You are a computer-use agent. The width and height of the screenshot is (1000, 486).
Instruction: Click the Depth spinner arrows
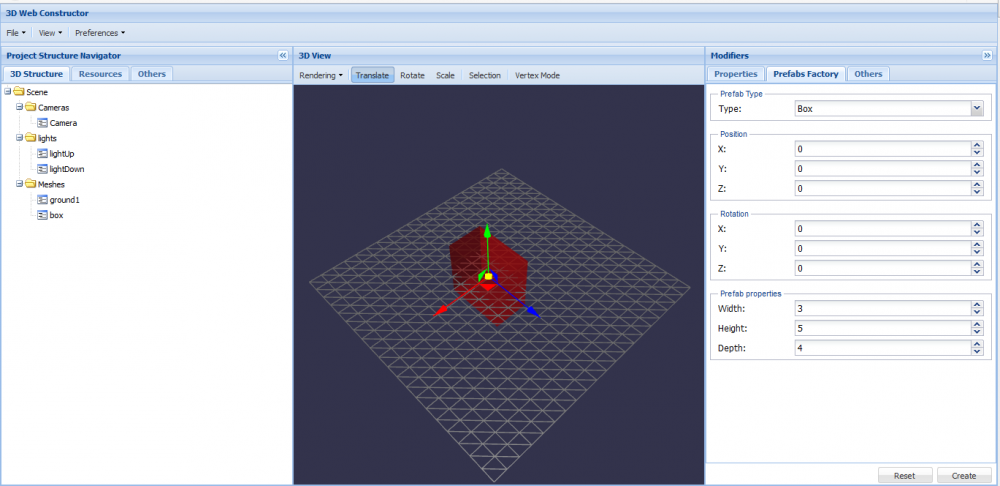tap(977, 348)
